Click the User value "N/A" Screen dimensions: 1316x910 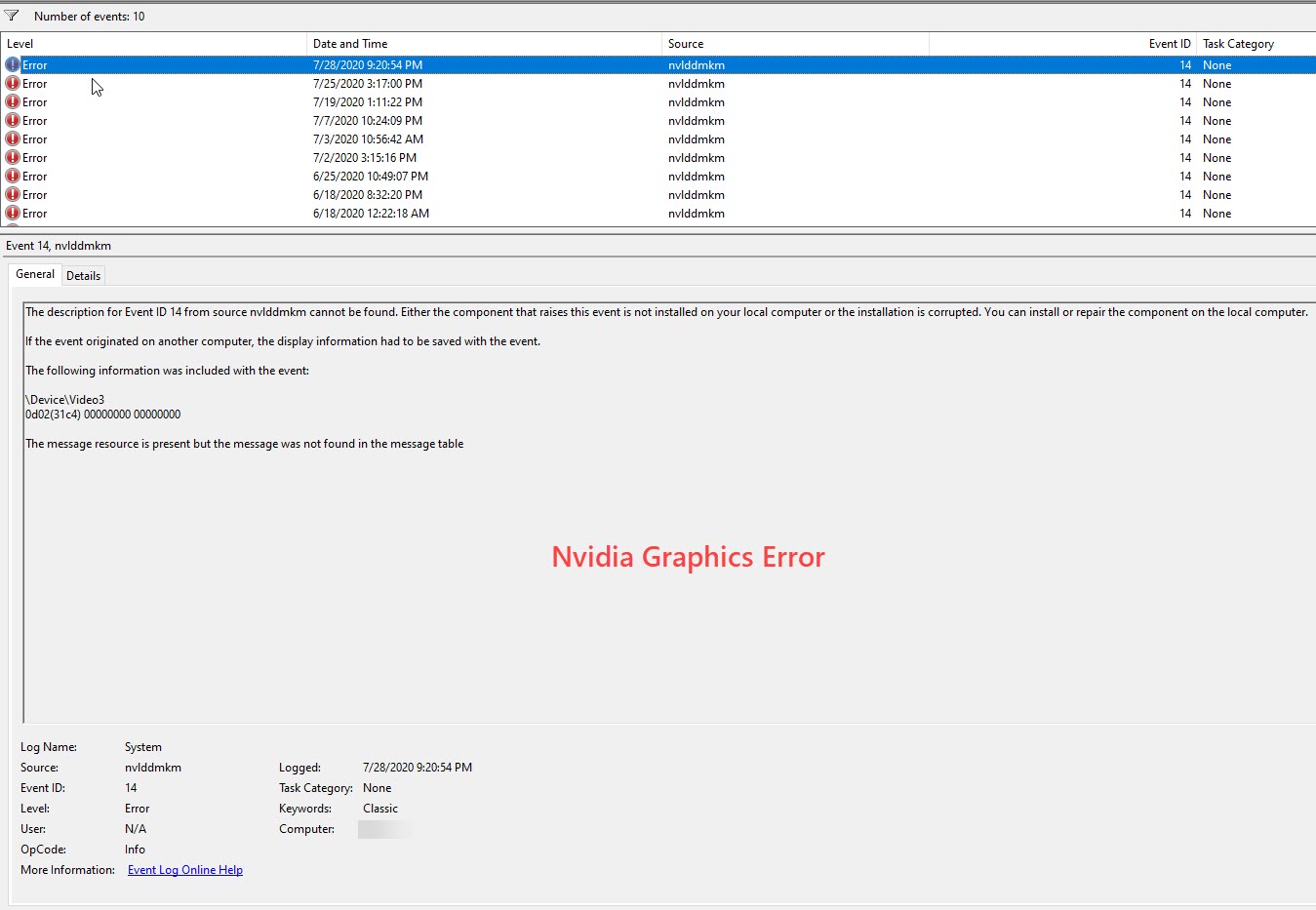[x=136, y=829]
